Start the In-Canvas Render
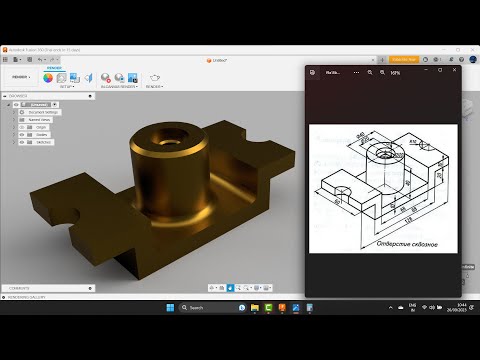Screen dimensions: 480x360 point(106,78)
